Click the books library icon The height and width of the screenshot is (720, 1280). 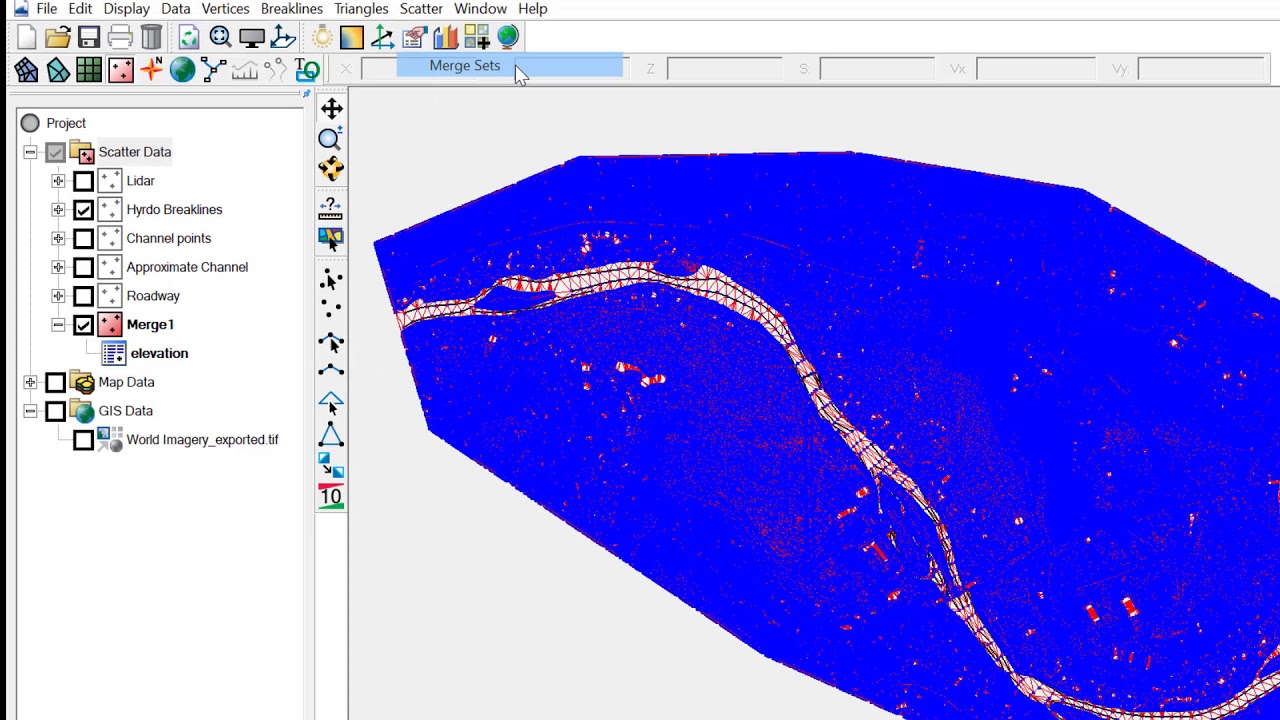[445, 38]
